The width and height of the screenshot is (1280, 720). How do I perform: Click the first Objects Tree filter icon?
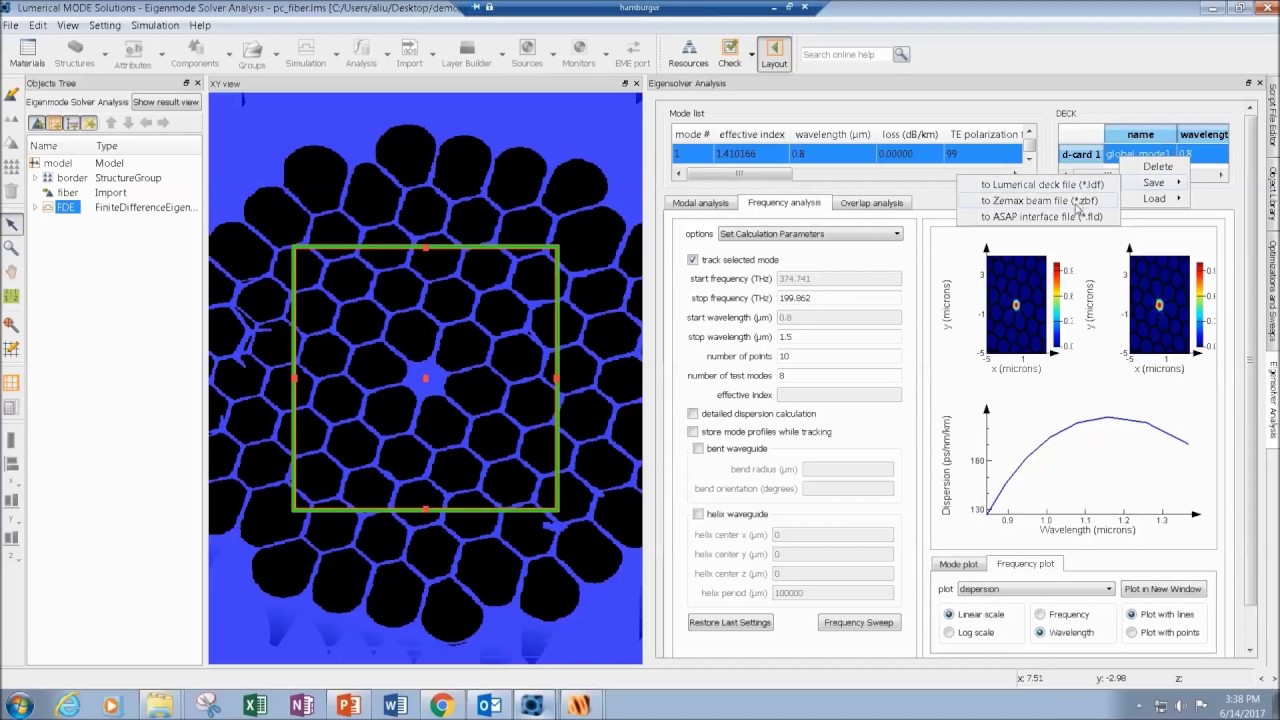coord(37,123)
